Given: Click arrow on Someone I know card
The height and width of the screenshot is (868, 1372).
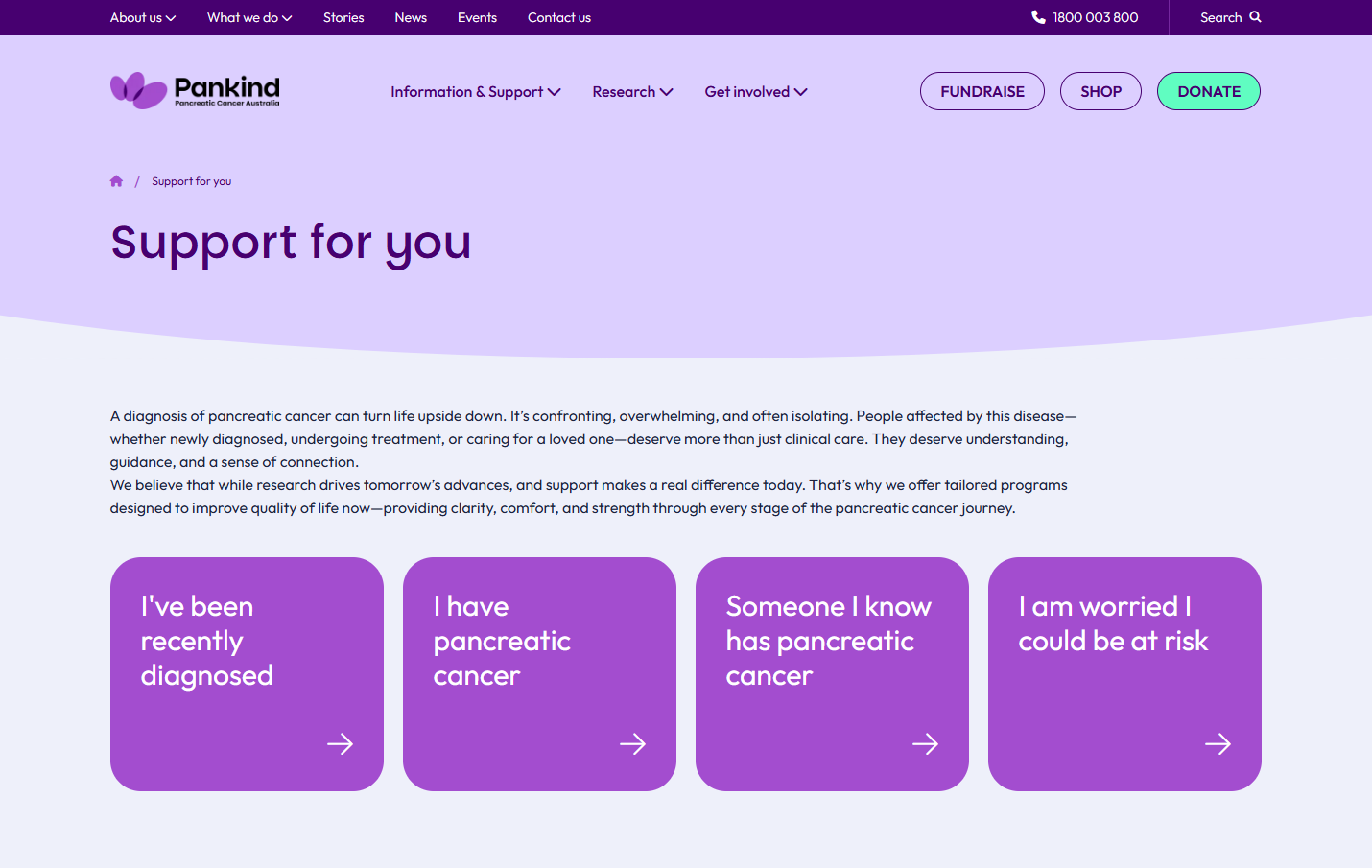Looking at the screenshot, I should (x=925, y=744).
